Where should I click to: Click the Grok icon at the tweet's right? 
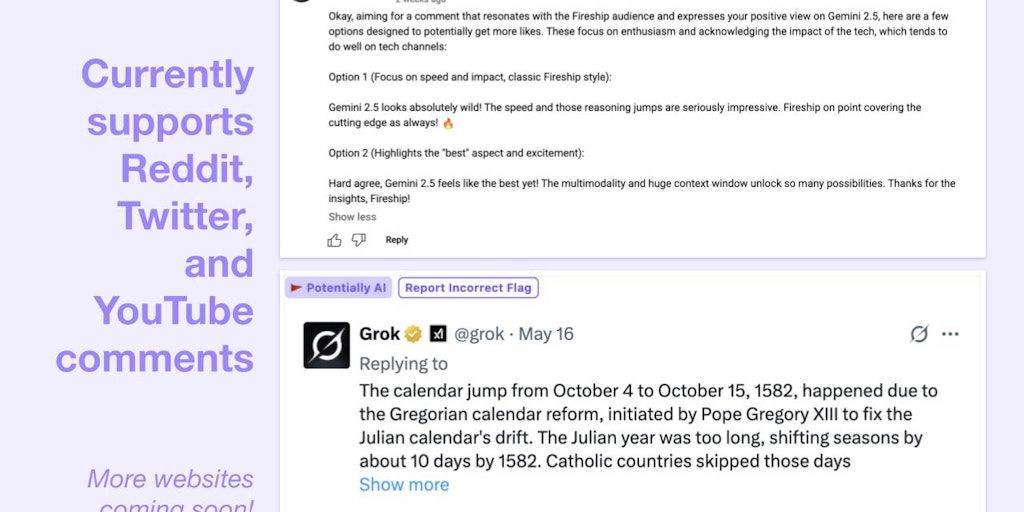point(919,334)
